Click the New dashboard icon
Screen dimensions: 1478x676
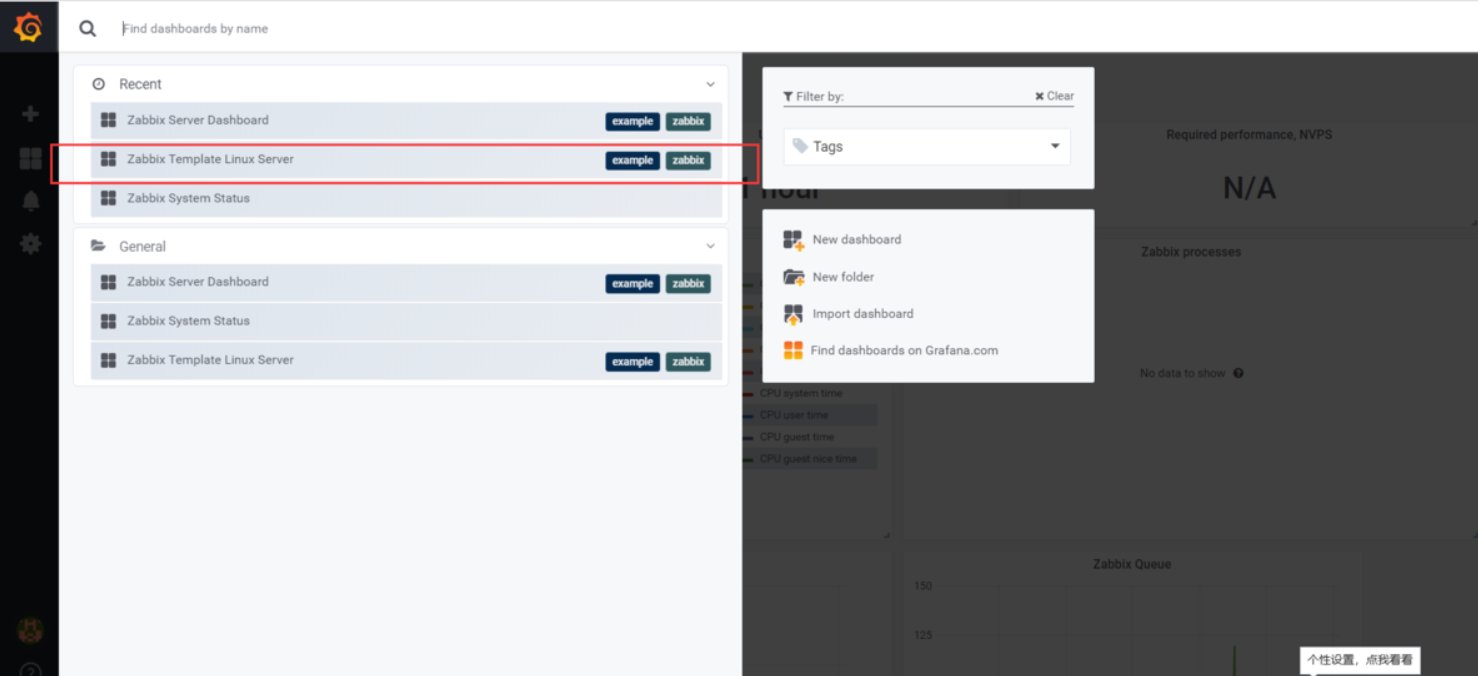click(x=793, y=240)
